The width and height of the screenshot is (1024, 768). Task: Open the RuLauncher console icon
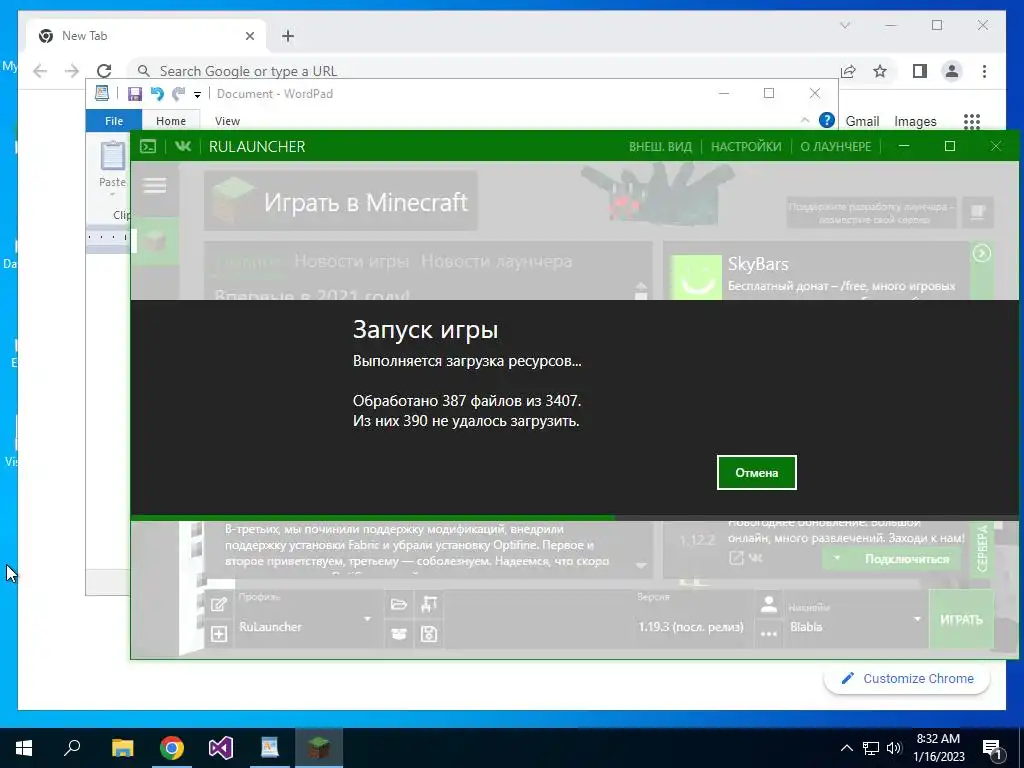pos(148,146)
